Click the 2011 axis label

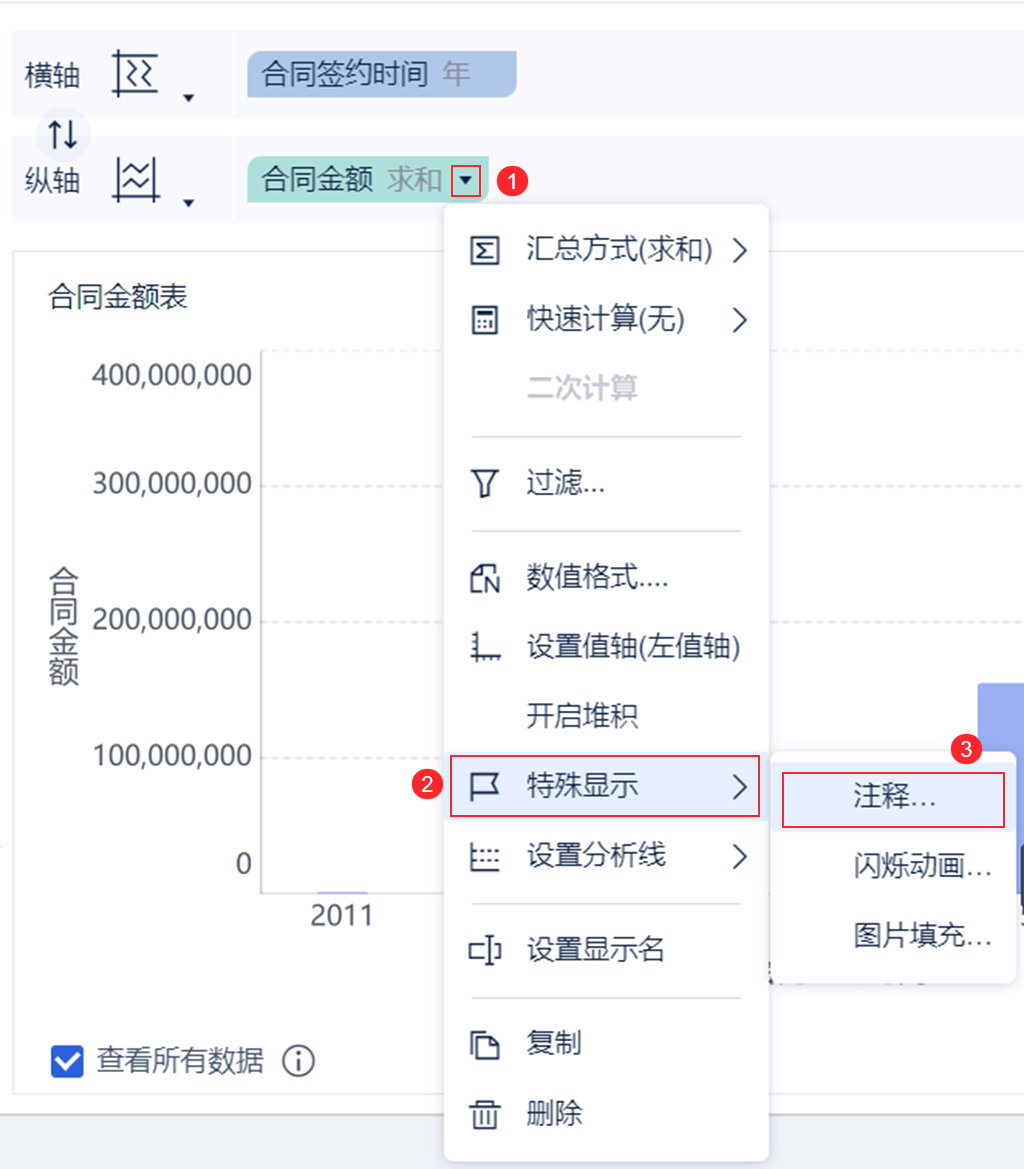341,916
